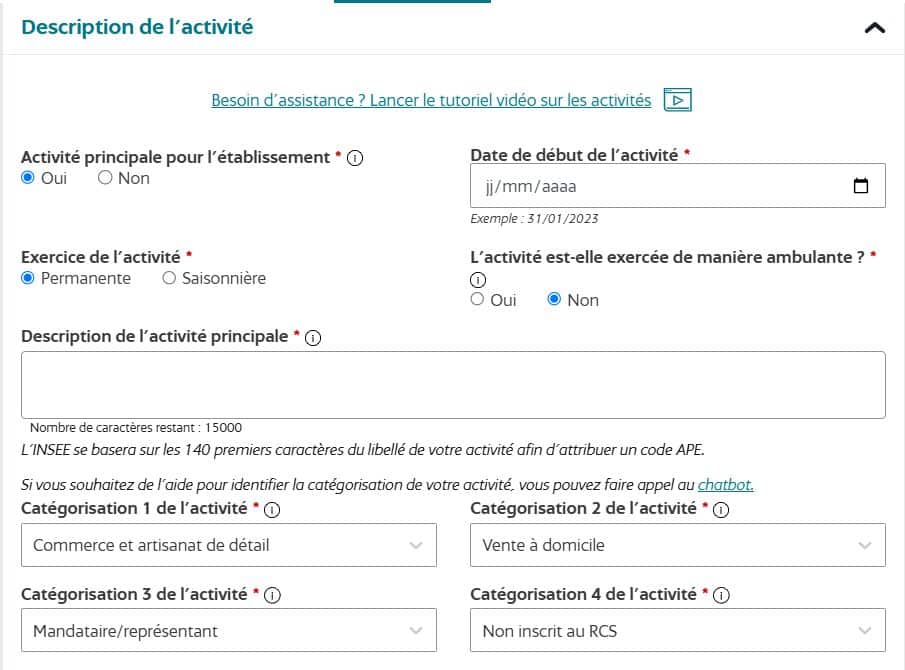Click the info icon beside Activité principale pour l'établissement
Screen dimensions: 905x670
(x=354, y=157)
